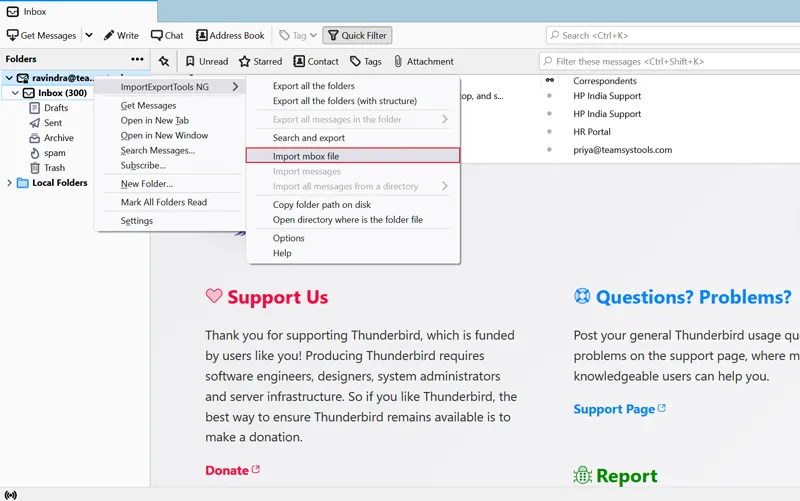800x501 pixels.
Task: Click the Report bug icon
Action: [583, 475]
